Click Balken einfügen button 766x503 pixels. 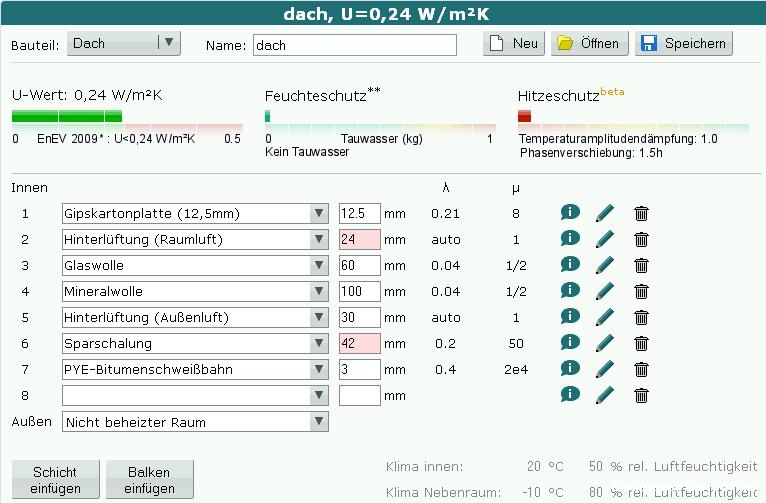pyautogui.click(x=149, y=480)
